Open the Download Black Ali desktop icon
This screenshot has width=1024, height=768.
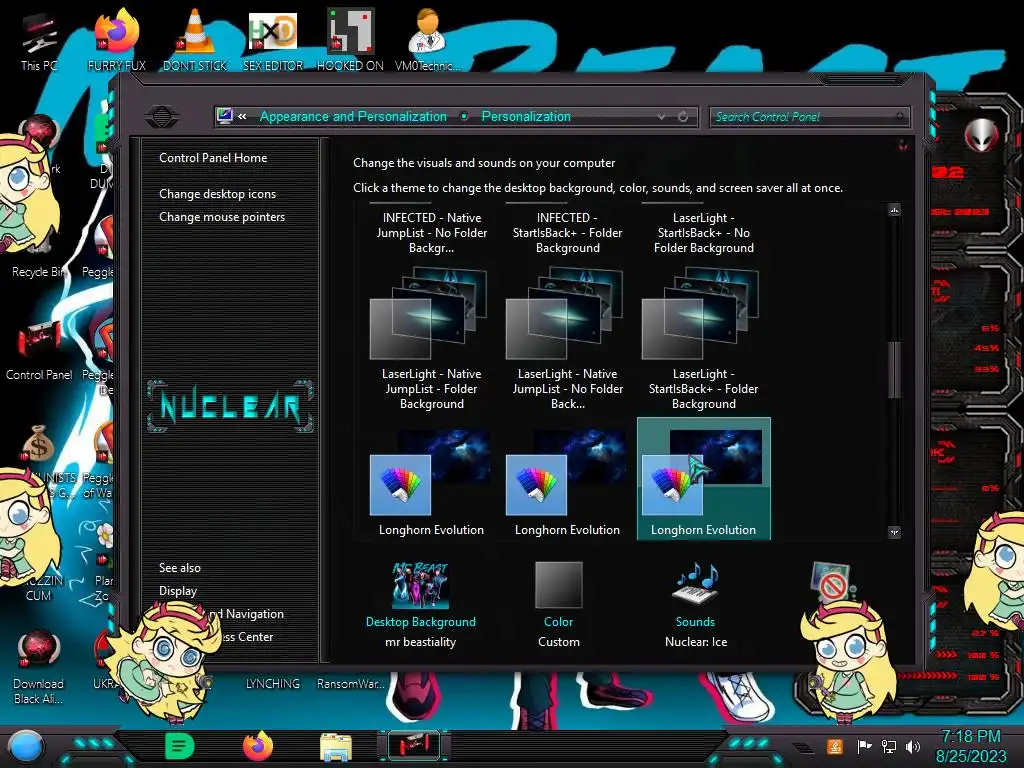(x=39, y=667)
